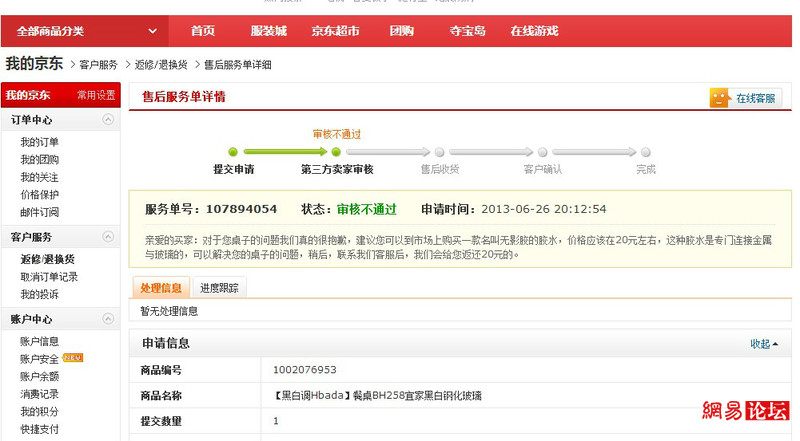The height and width of the screenshot is (441, 800).
Task: Open 京东超市 in the navigation bar
Action: (335, 31)
